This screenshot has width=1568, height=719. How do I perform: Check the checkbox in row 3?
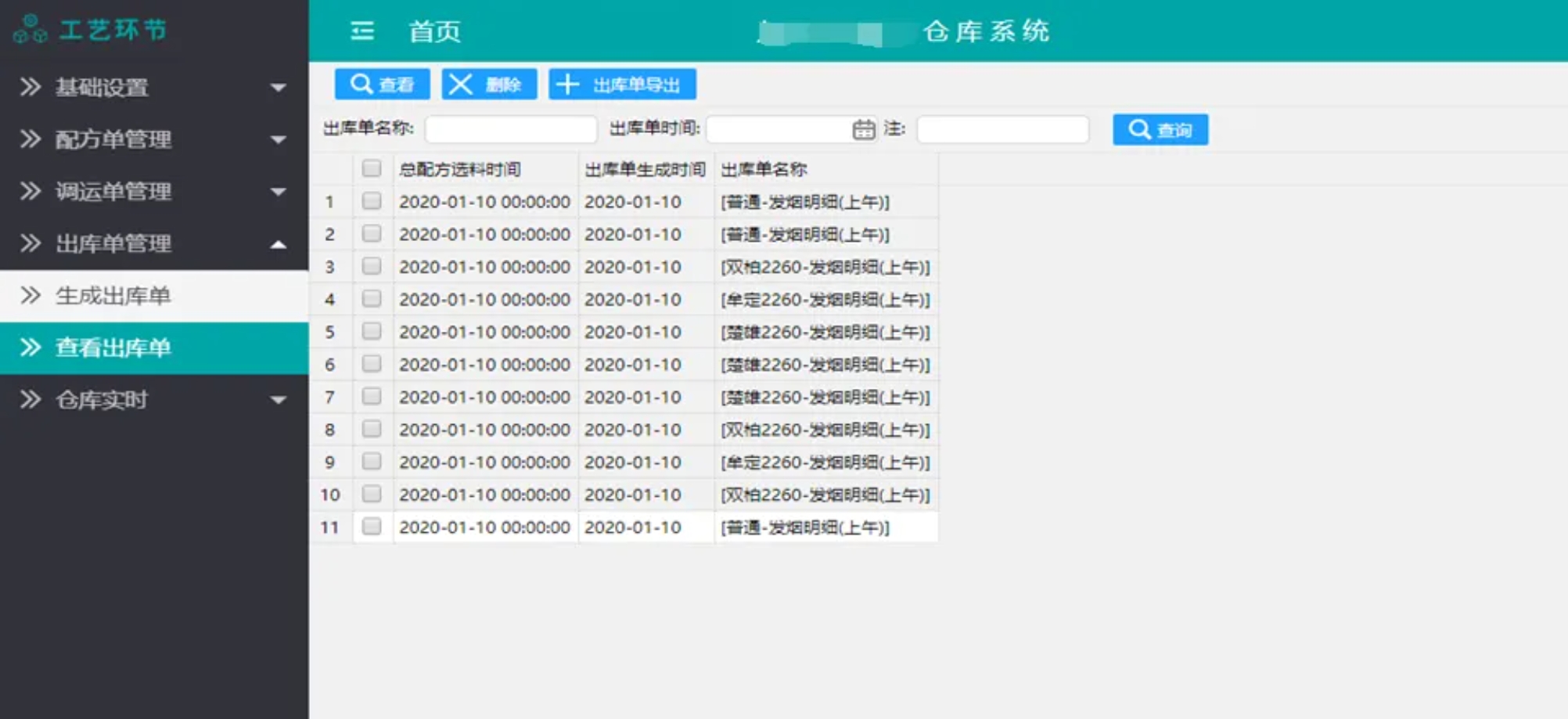[372, 267]
